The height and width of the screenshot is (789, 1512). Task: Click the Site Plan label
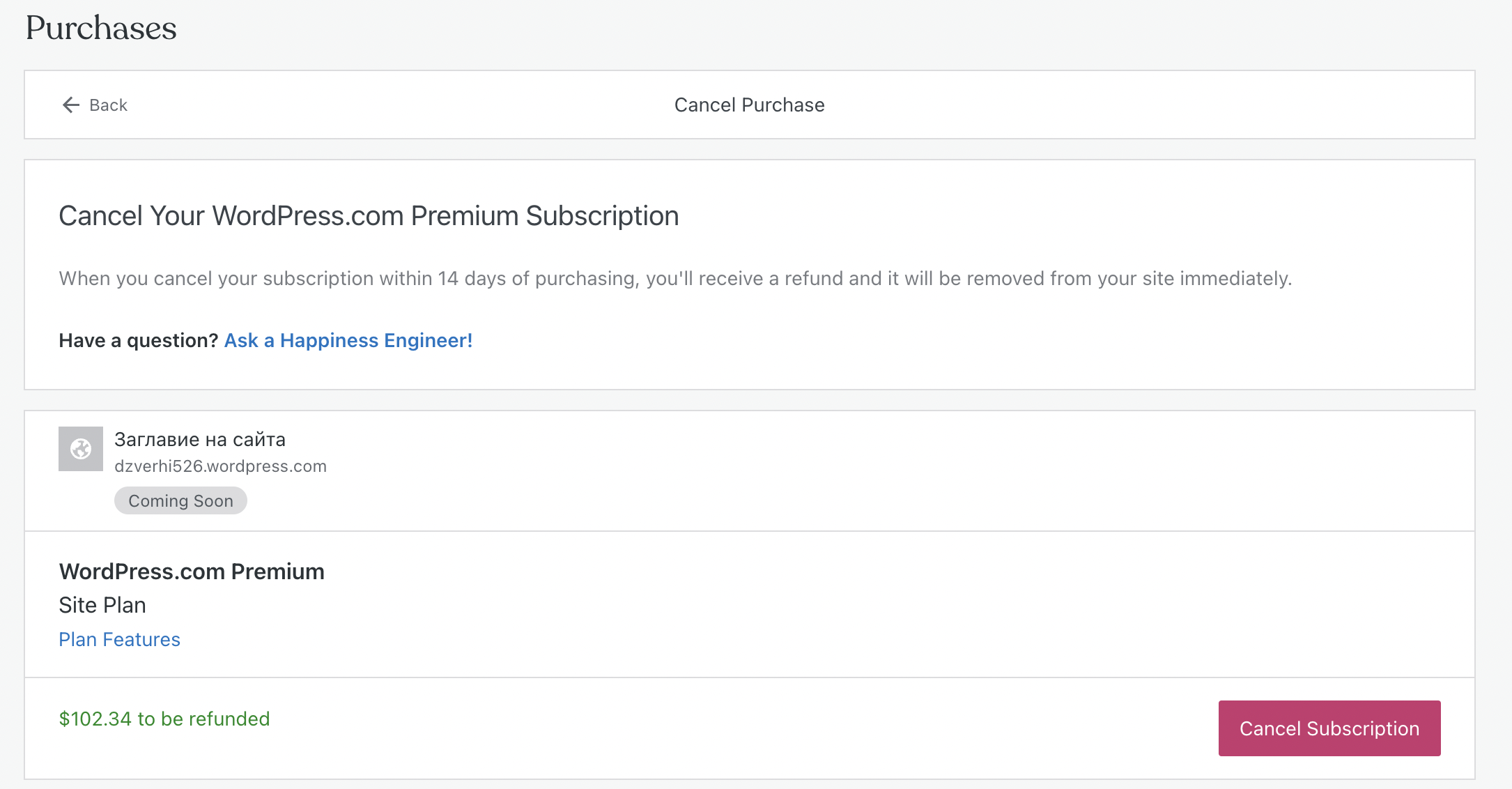[x=102, y=605]
